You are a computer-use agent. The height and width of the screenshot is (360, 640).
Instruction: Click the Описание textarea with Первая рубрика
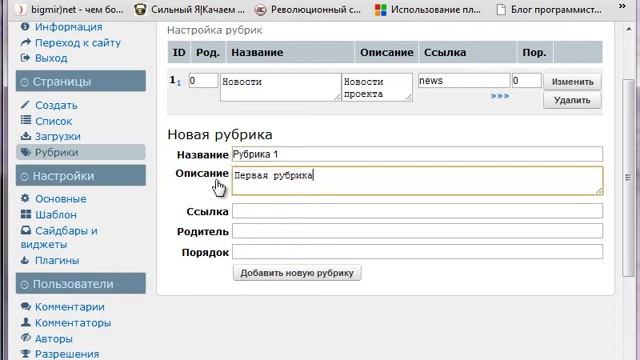[x=417, y=180]
